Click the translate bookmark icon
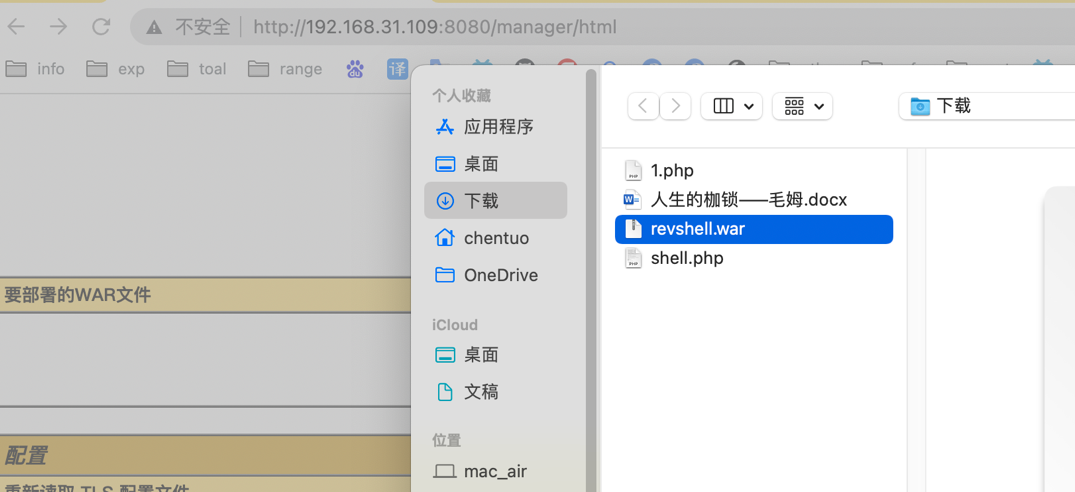Viewport: 1075px width, 492px height. [397, 69]
